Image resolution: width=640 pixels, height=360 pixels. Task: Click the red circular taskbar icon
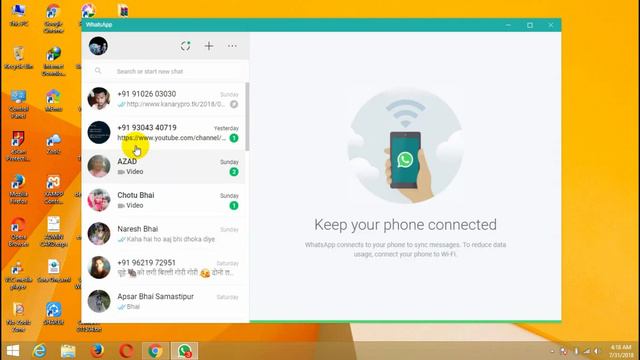click(x=126, y=351)
